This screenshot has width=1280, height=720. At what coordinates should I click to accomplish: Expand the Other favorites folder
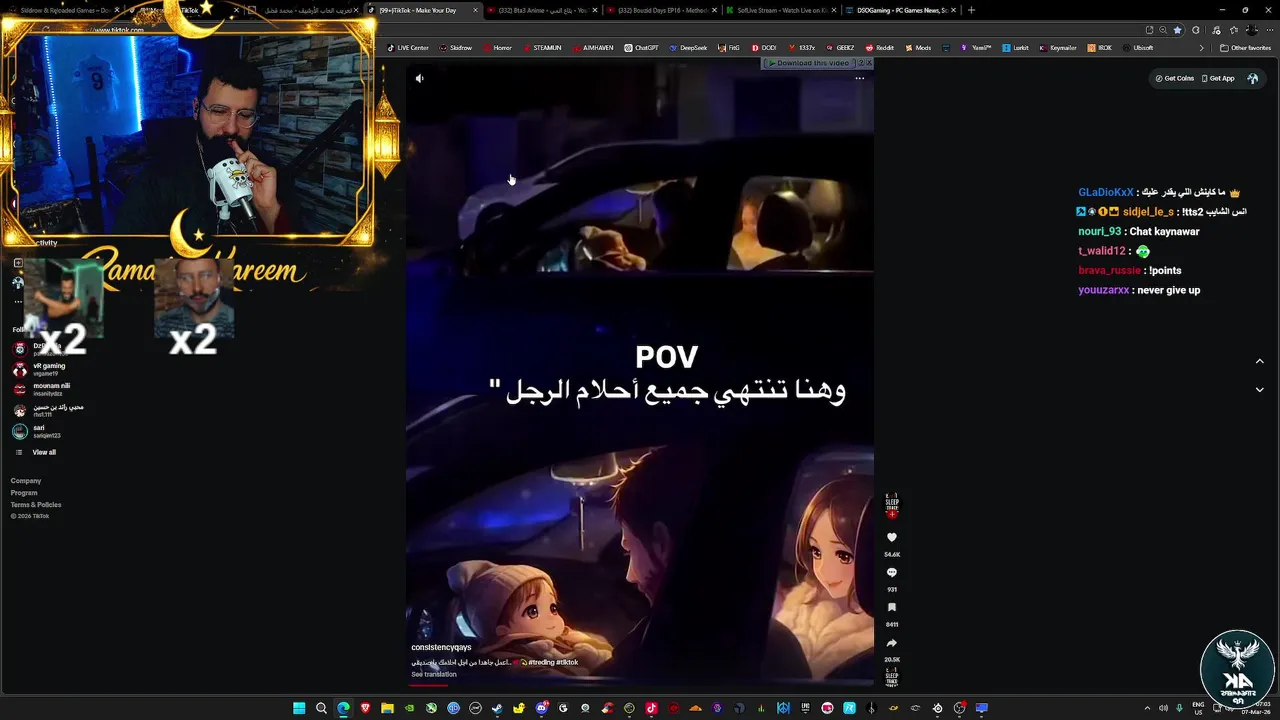(x=1245, y=48)
